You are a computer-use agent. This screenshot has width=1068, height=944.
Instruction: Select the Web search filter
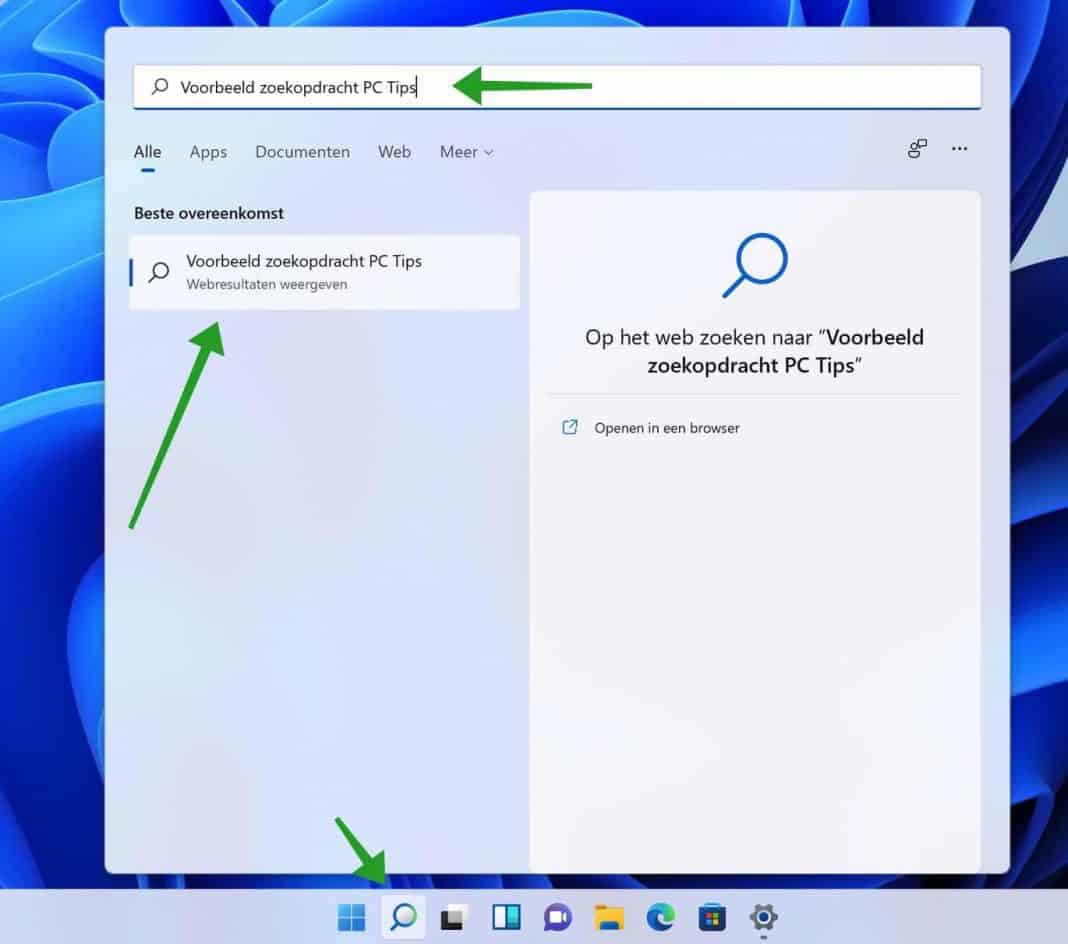pos(394,152)
